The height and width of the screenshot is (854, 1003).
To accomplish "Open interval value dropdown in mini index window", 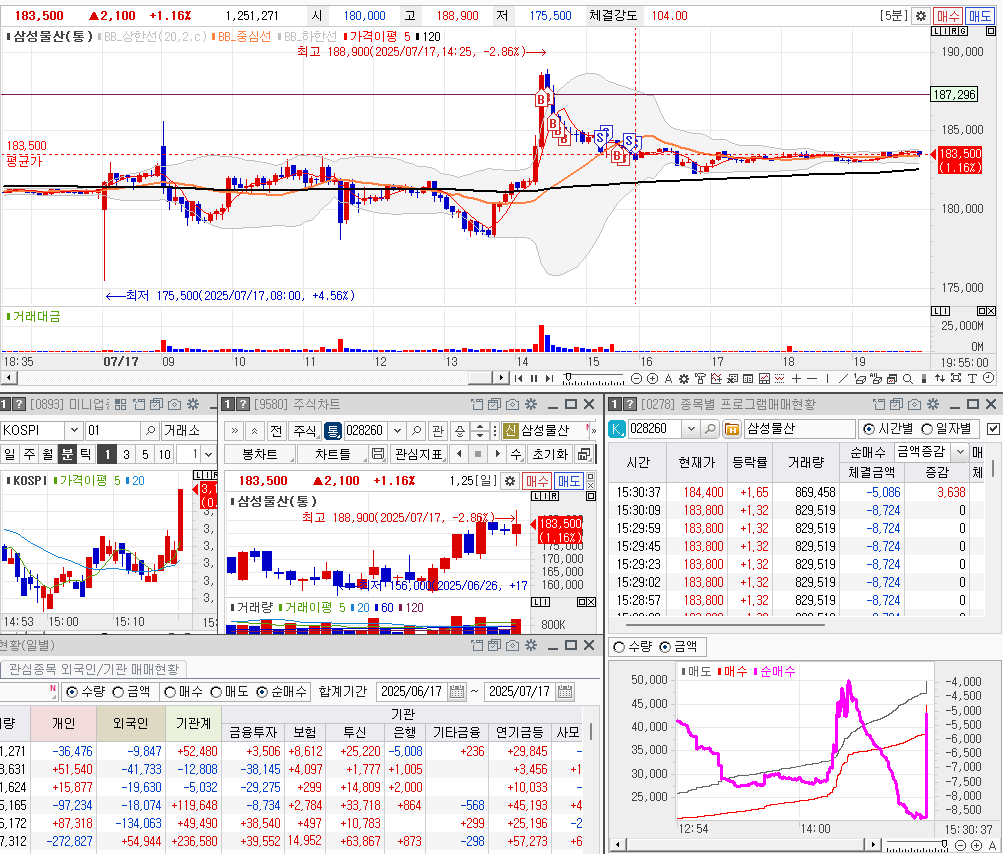I will coord(209,455).
